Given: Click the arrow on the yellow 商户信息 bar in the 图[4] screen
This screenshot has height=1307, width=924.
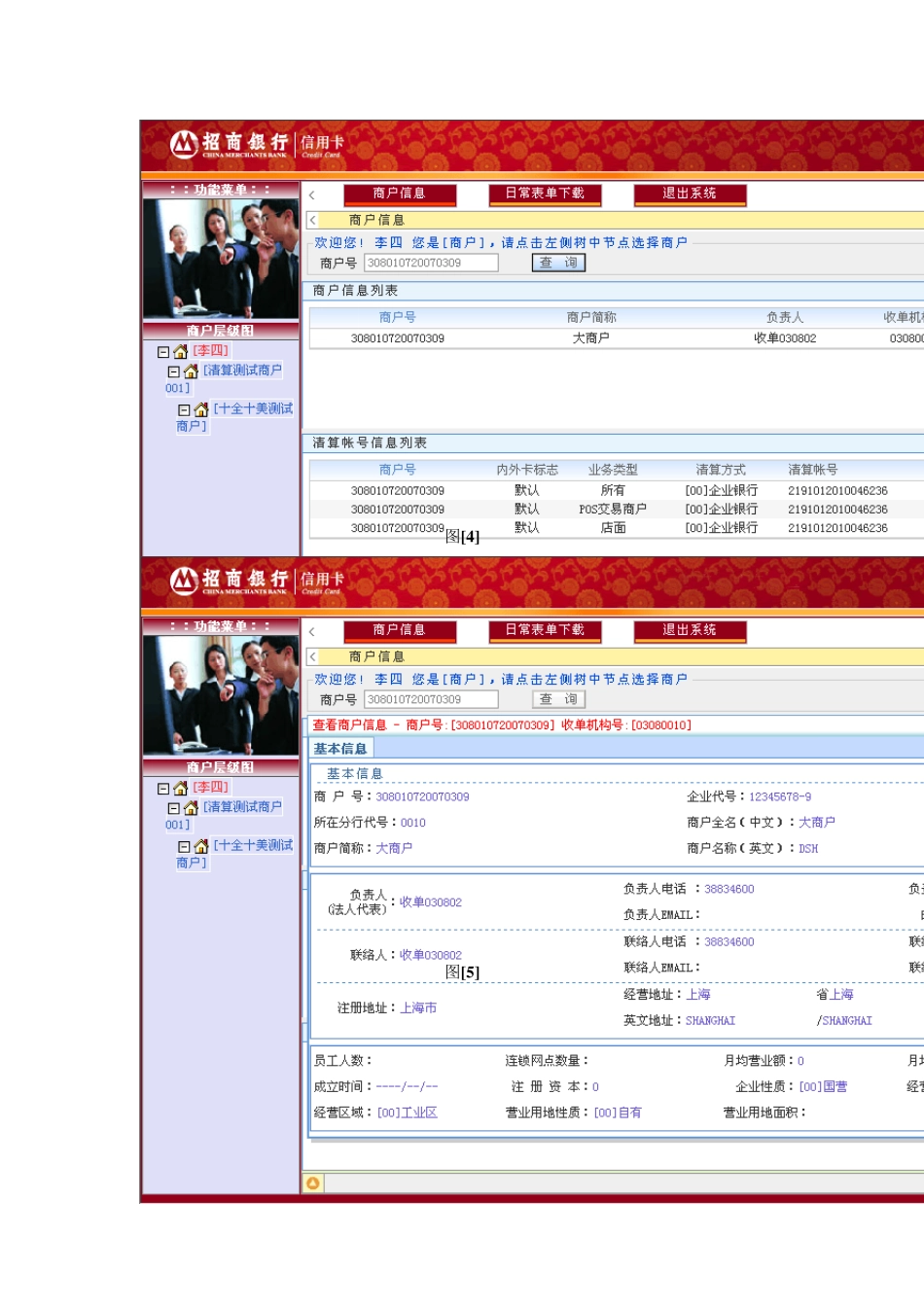Looking at the screenshot, I should 313,221.
